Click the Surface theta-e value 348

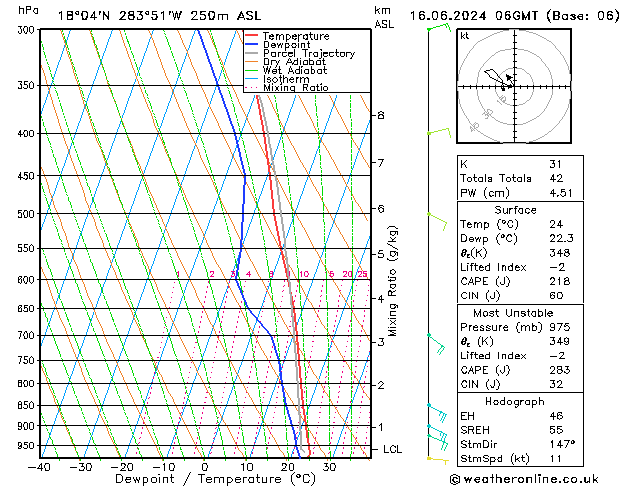point(560,253)
